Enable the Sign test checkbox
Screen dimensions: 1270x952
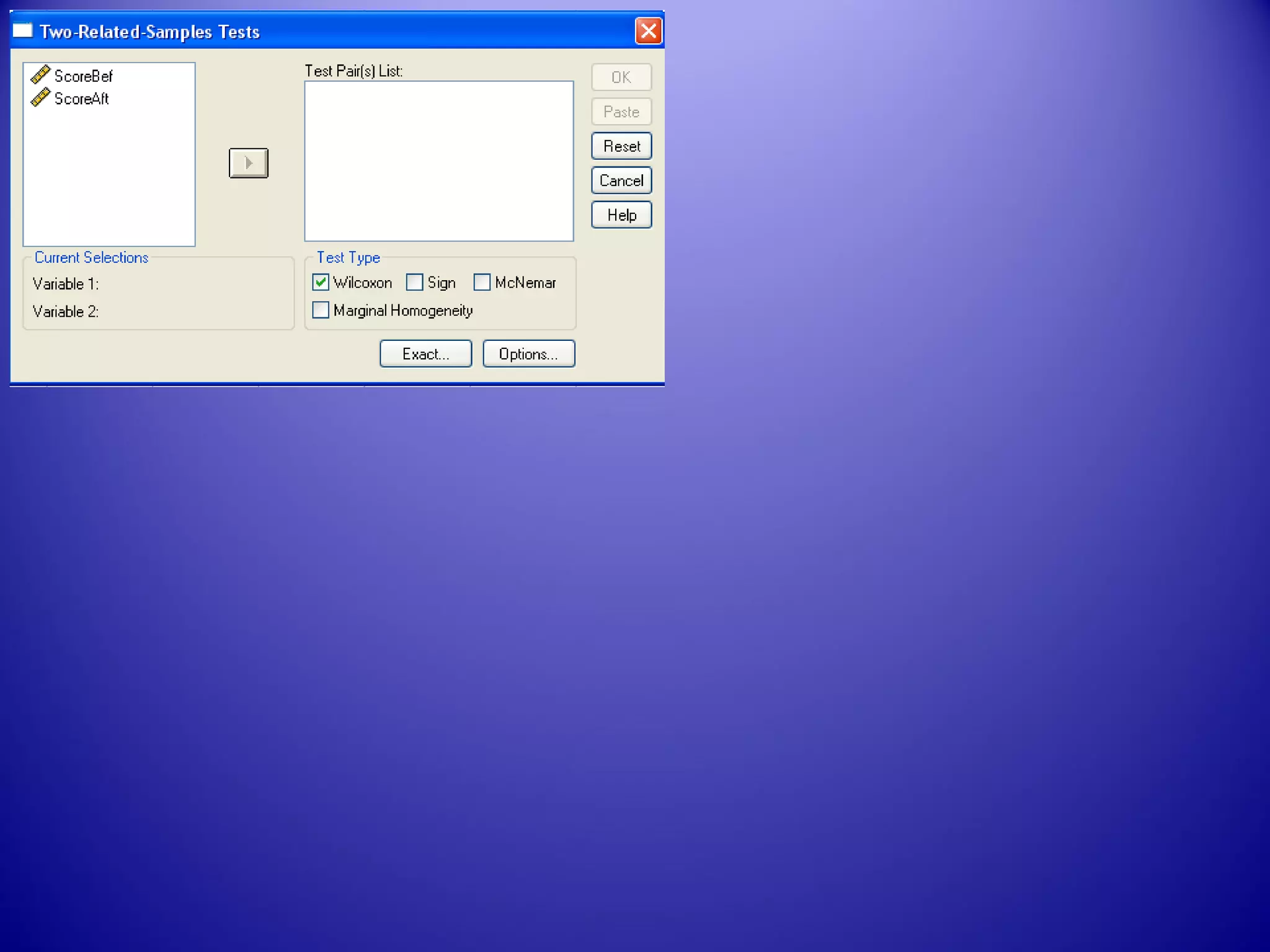pyautogui.click(x=414, y=283)
